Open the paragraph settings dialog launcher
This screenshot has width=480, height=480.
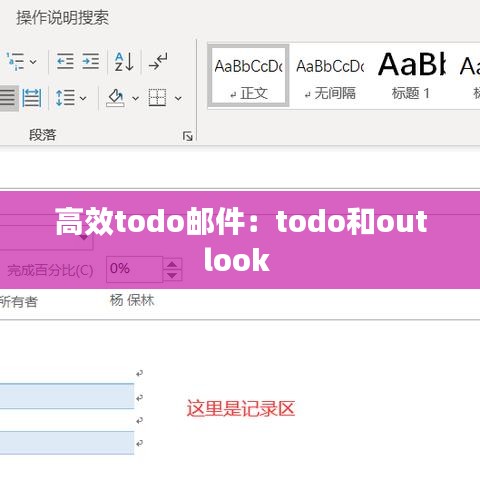point(188,136)
